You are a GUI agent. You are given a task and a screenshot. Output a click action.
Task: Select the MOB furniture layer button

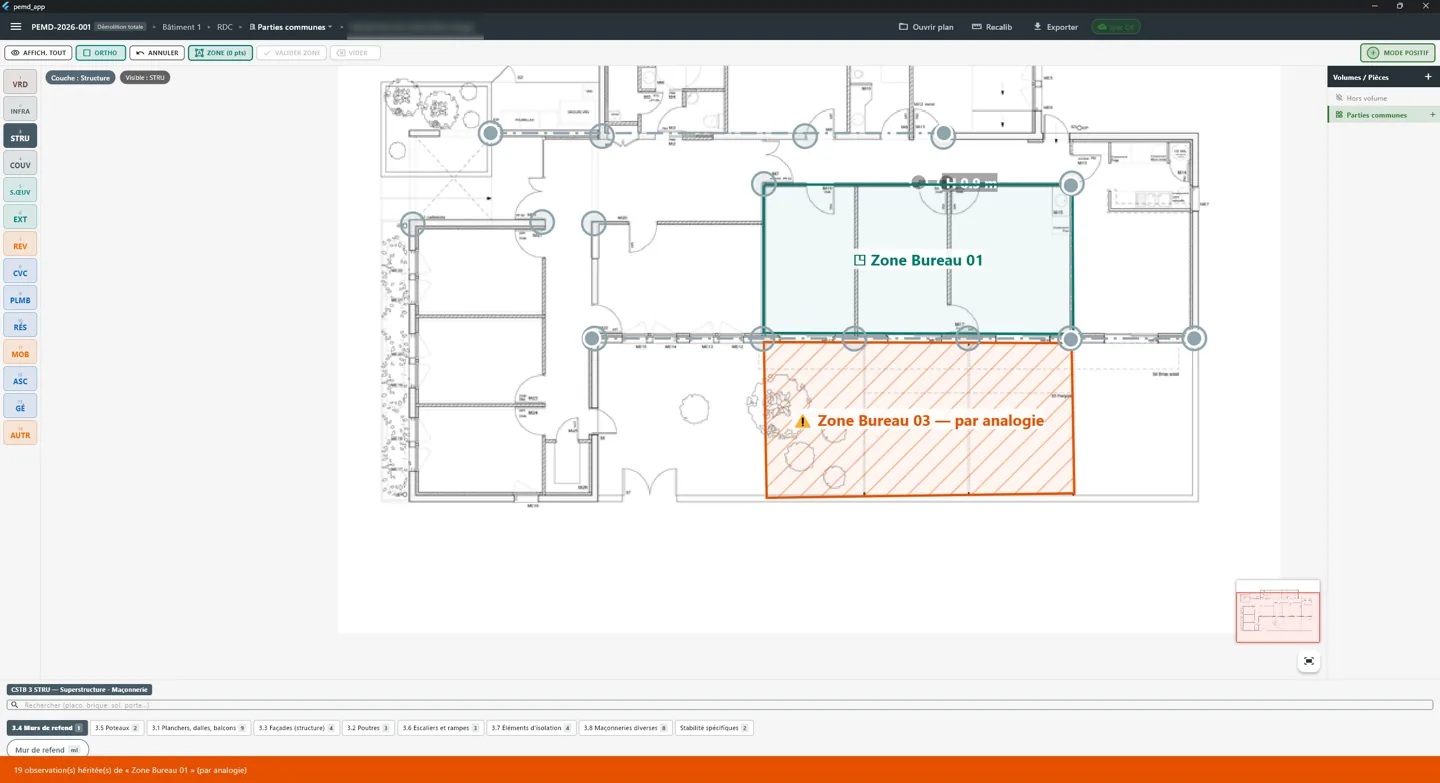point(20,352)
